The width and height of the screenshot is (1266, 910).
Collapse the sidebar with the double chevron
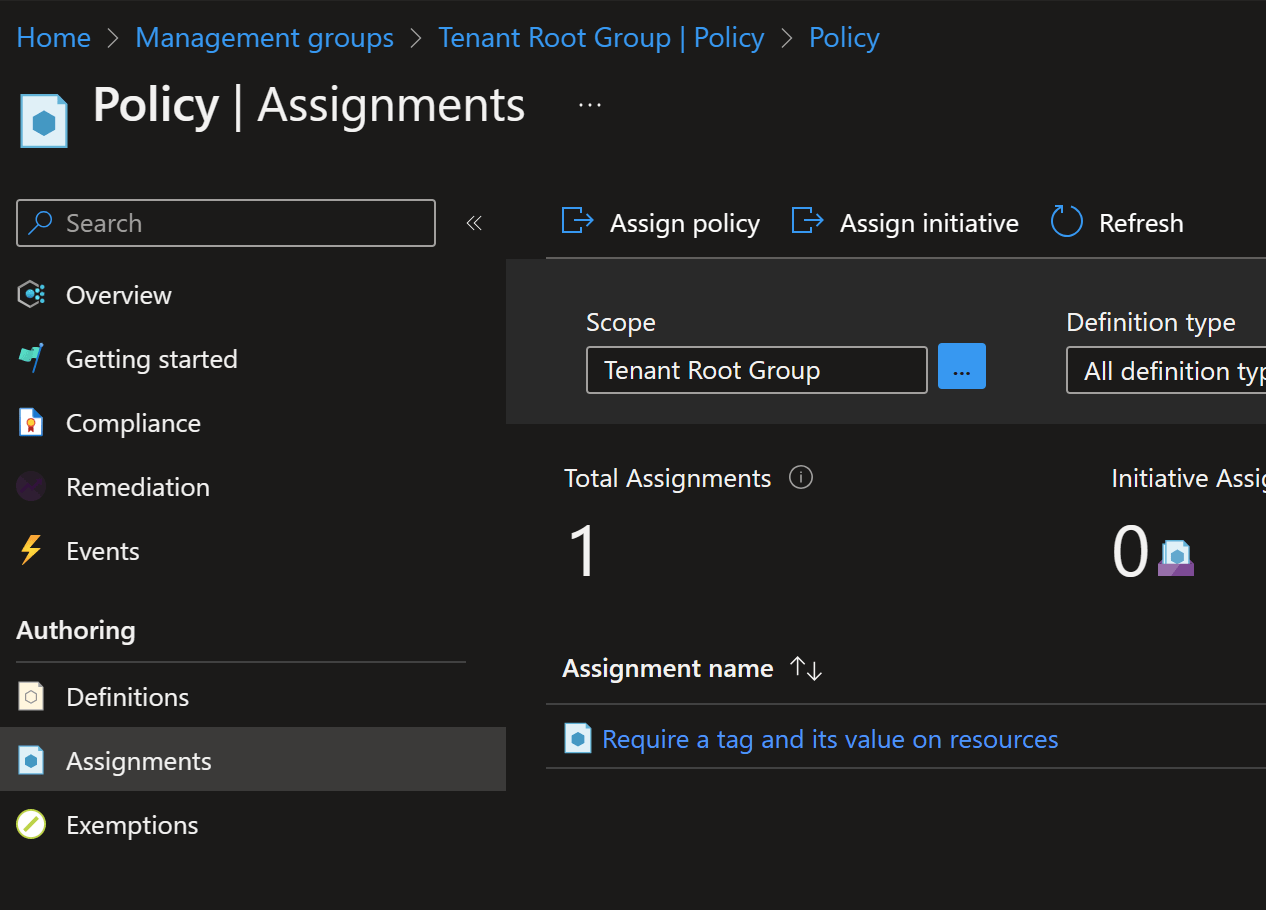tap(474, 223)
